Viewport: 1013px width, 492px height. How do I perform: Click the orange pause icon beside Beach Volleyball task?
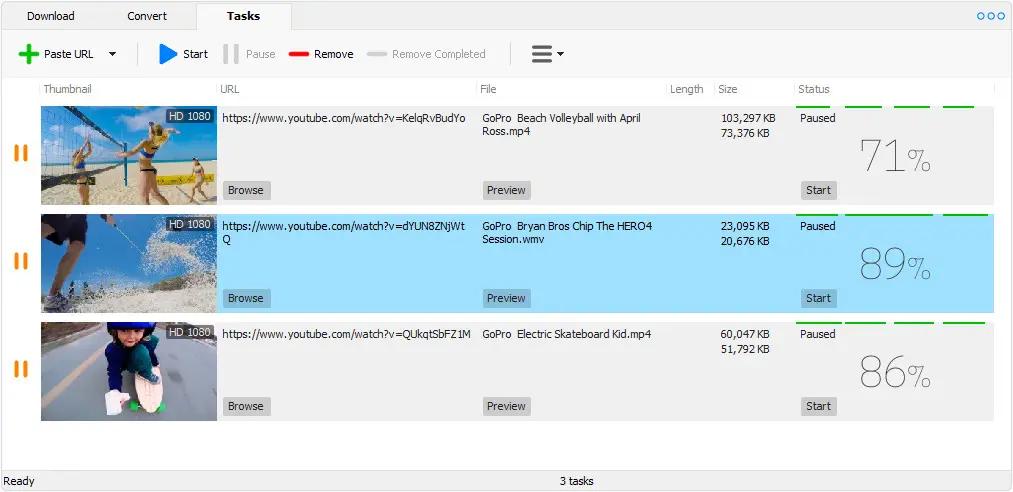(20, 153)
